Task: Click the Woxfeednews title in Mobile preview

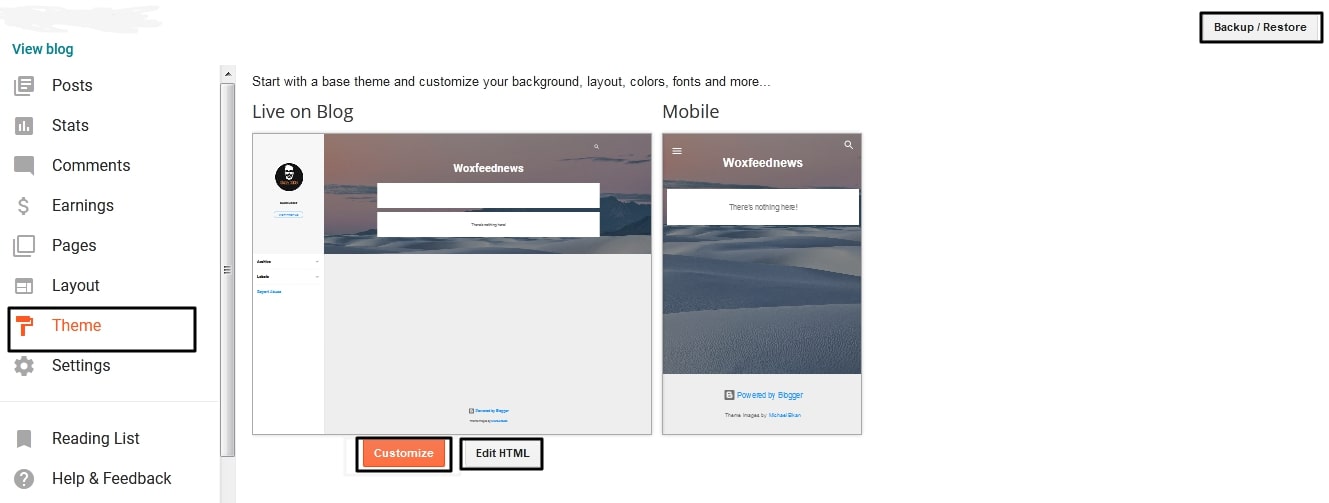Action: click(763, 163)
